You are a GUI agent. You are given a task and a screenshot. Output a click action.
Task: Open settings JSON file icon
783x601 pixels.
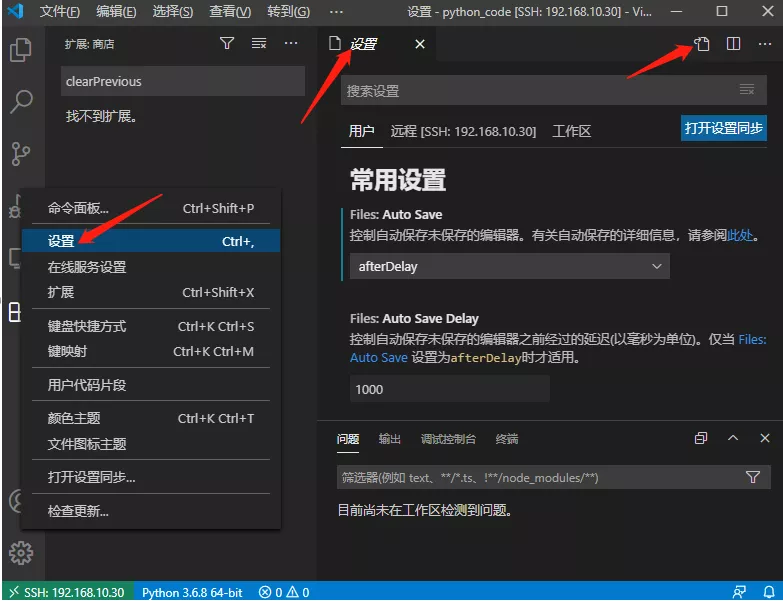click(702, 44)
